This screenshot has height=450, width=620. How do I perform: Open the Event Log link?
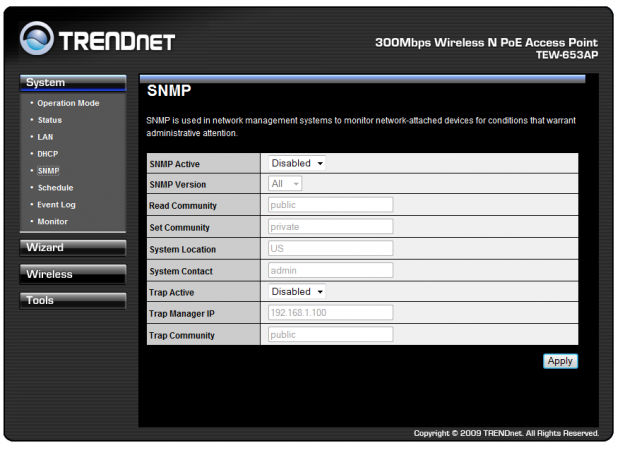(x=56, y=205)
